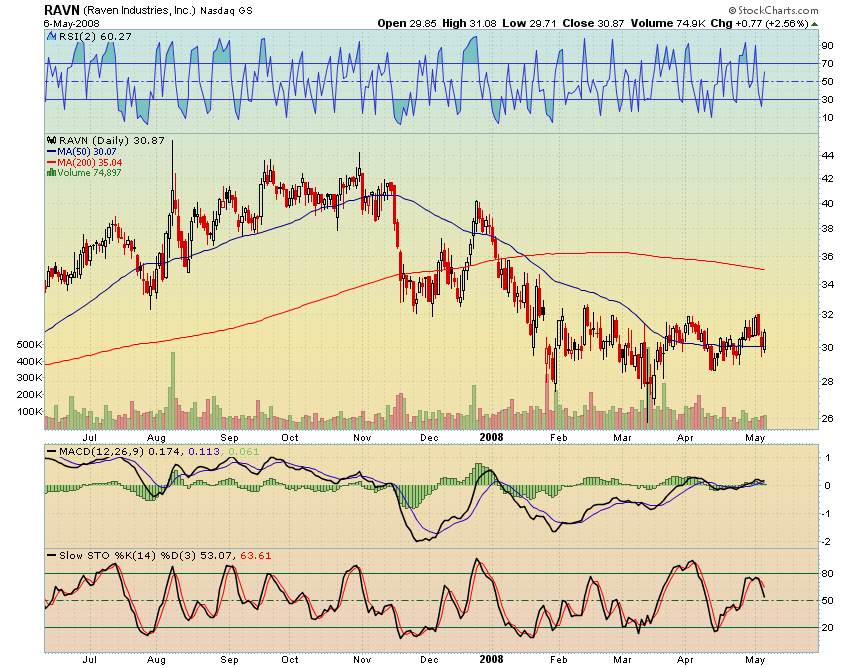Click the 38 price axis label
Image resolution: width=850 pixels, height=668 pixels.
pos(827,229)
